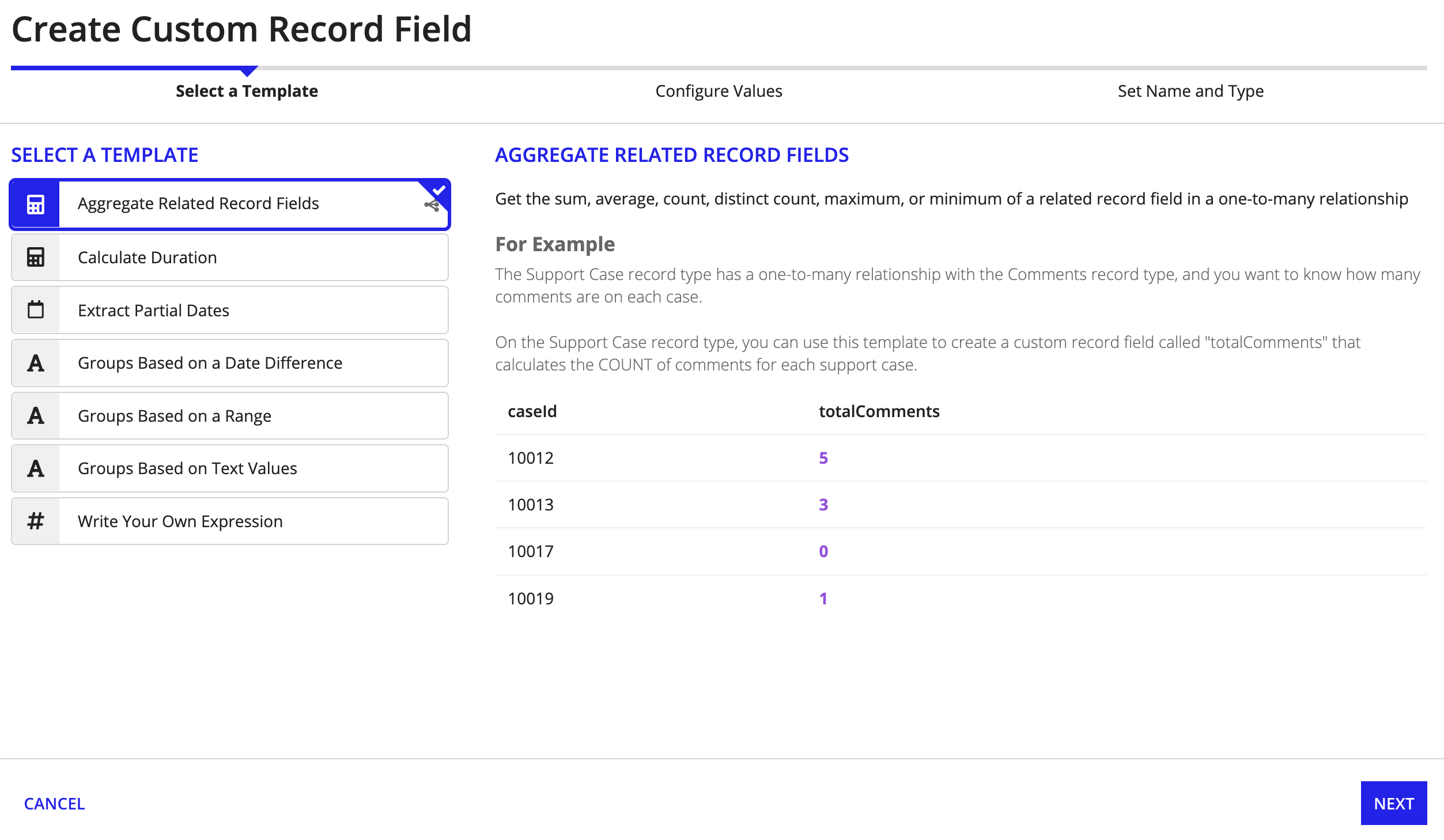Click the totalComments value 5
This screenshot has width=1444, height=840.
coord(823,458)
